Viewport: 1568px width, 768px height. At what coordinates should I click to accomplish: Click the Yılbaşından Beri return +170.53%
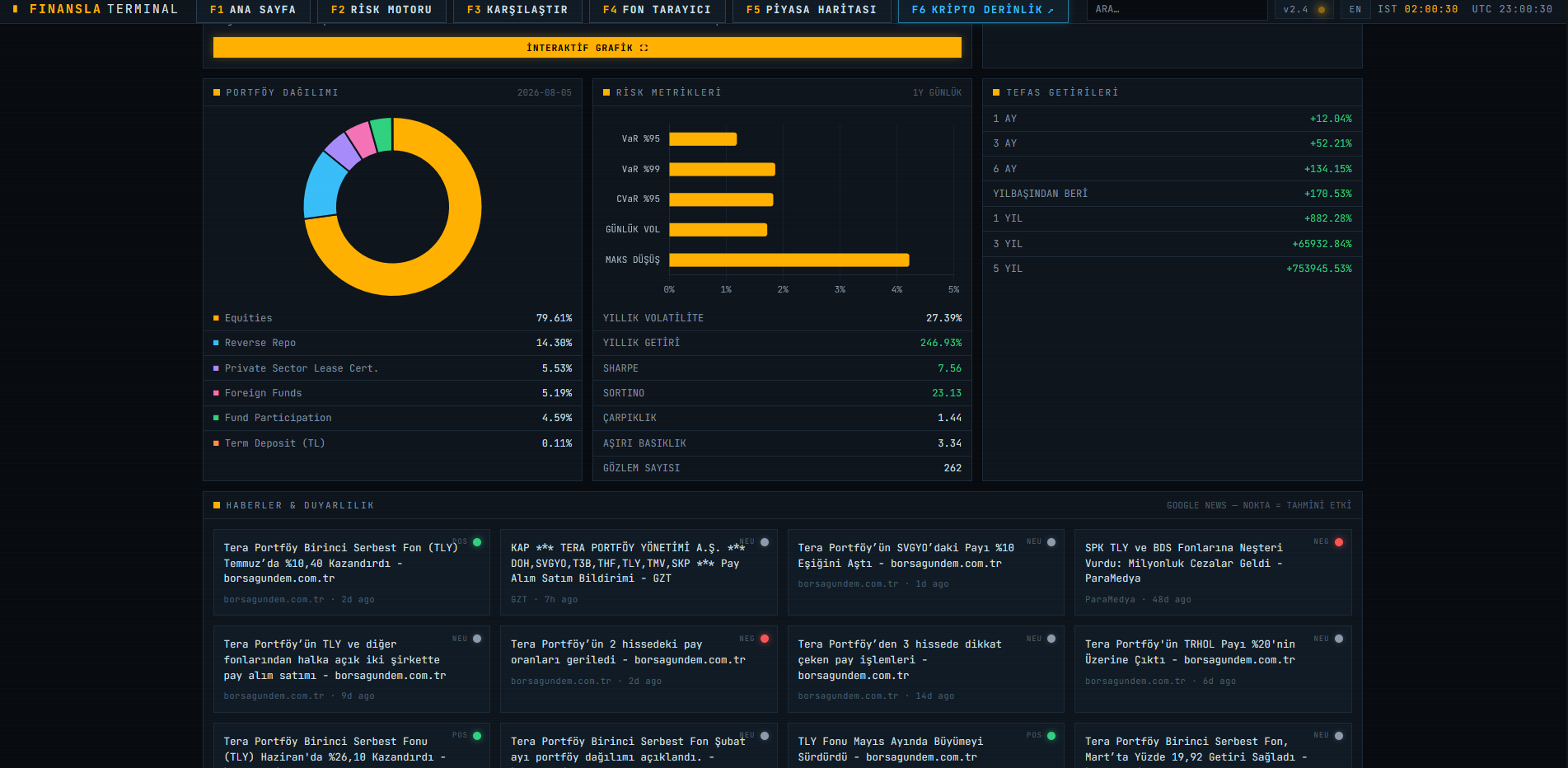[1328, 194]
